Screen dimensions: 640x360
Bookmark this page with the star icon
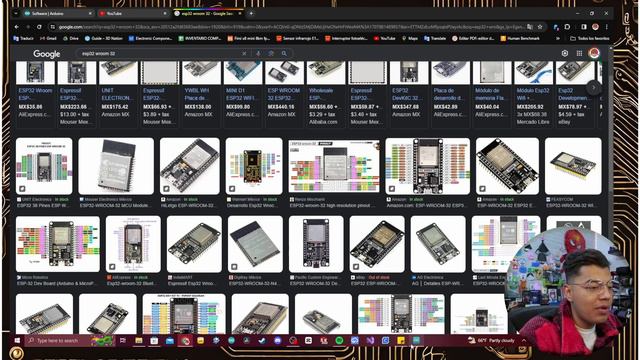click(540, 27)
